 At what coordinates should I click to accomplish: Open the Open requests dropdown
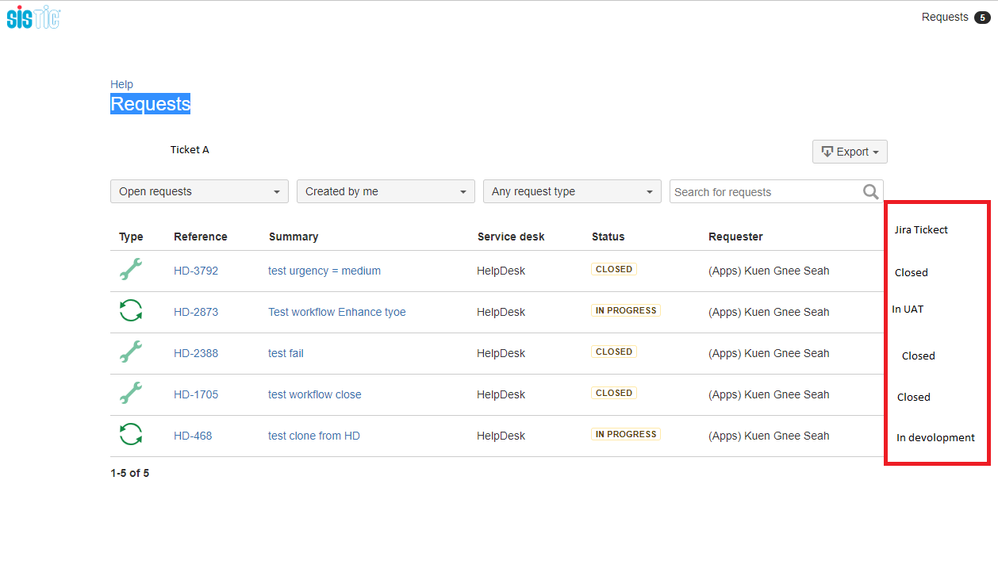click(x=199, y=192)
